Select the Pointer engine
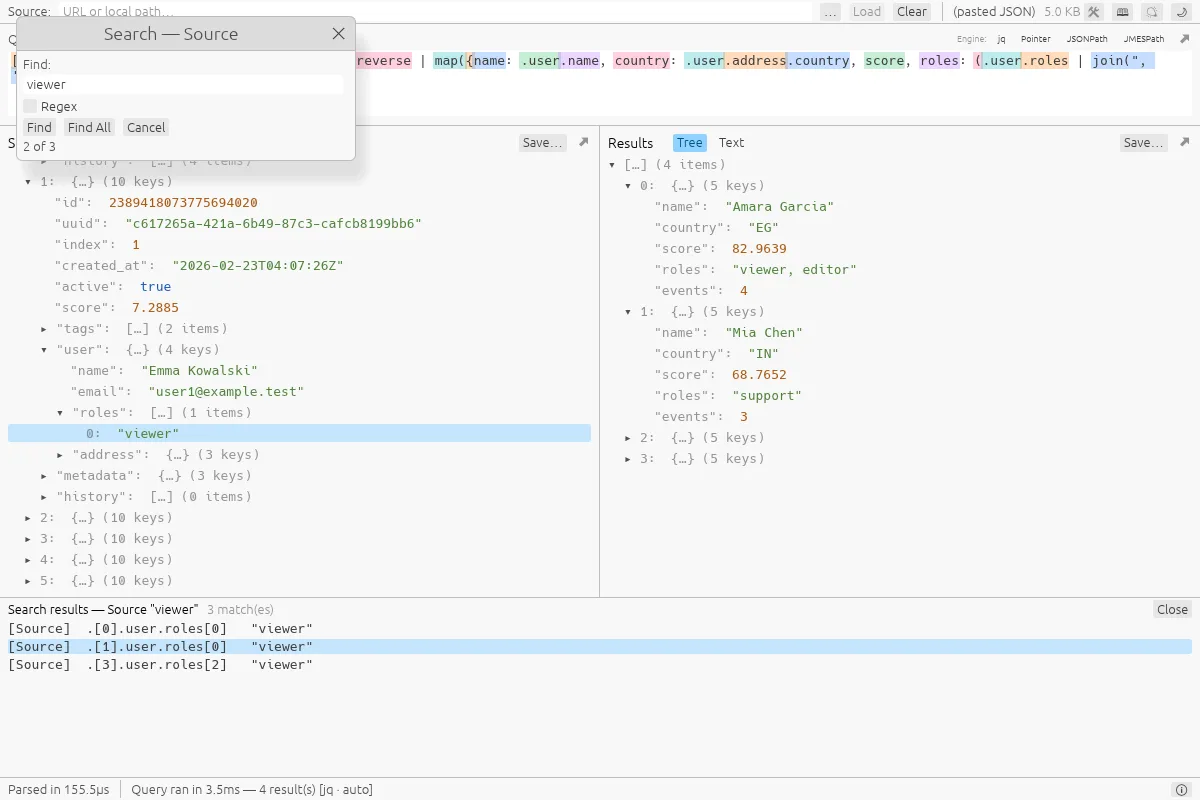The height and width of the screenshot is (800, 1200). tap(1035, 39)
